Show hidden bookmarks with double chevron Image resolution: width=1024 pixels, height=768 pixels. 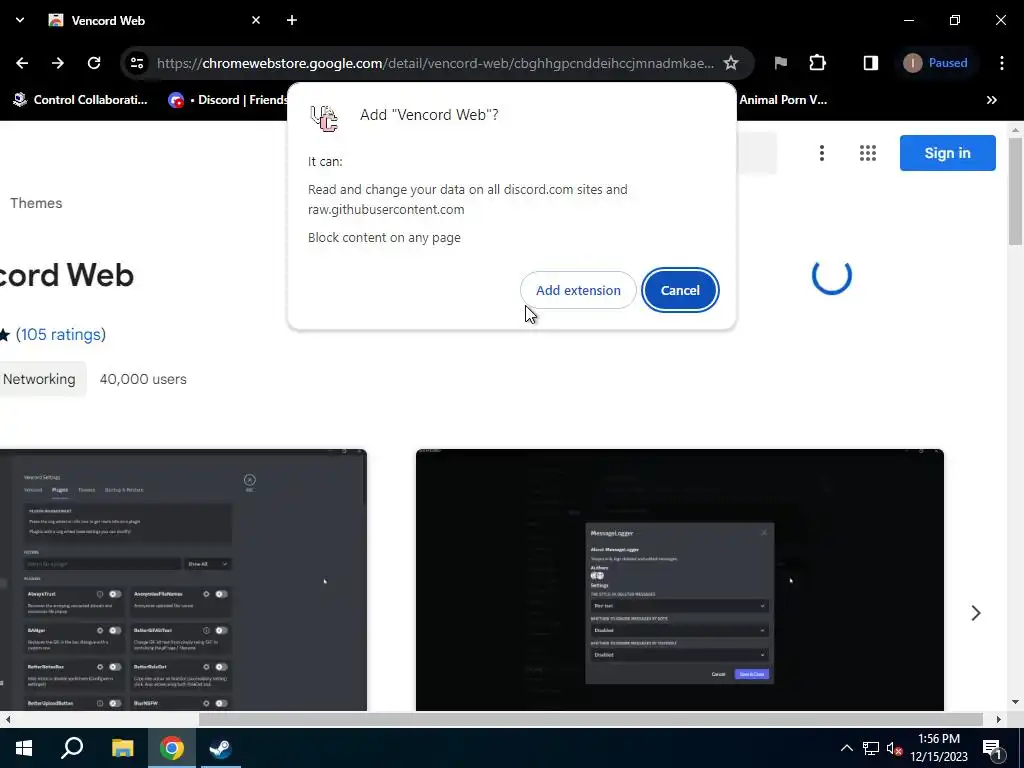pos(991,100)
